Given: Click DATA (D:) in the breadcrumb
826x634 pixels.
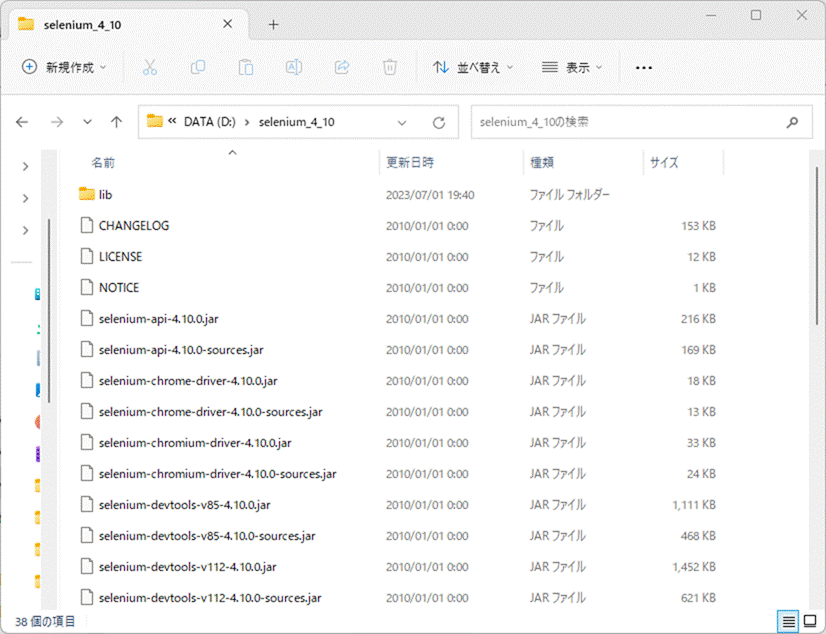Looking at the screenshot, I should (210, 122).
